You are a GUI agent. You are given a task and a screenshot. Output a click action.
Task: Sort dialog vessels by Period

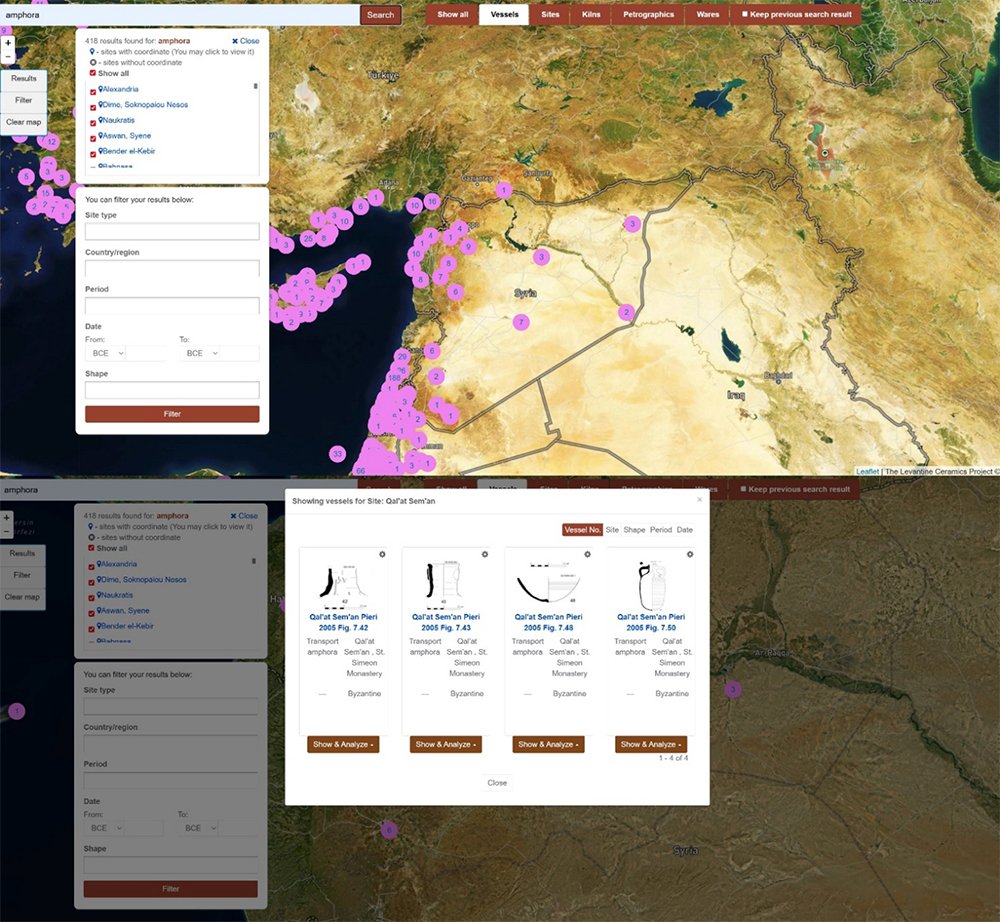tap(661, 530)
